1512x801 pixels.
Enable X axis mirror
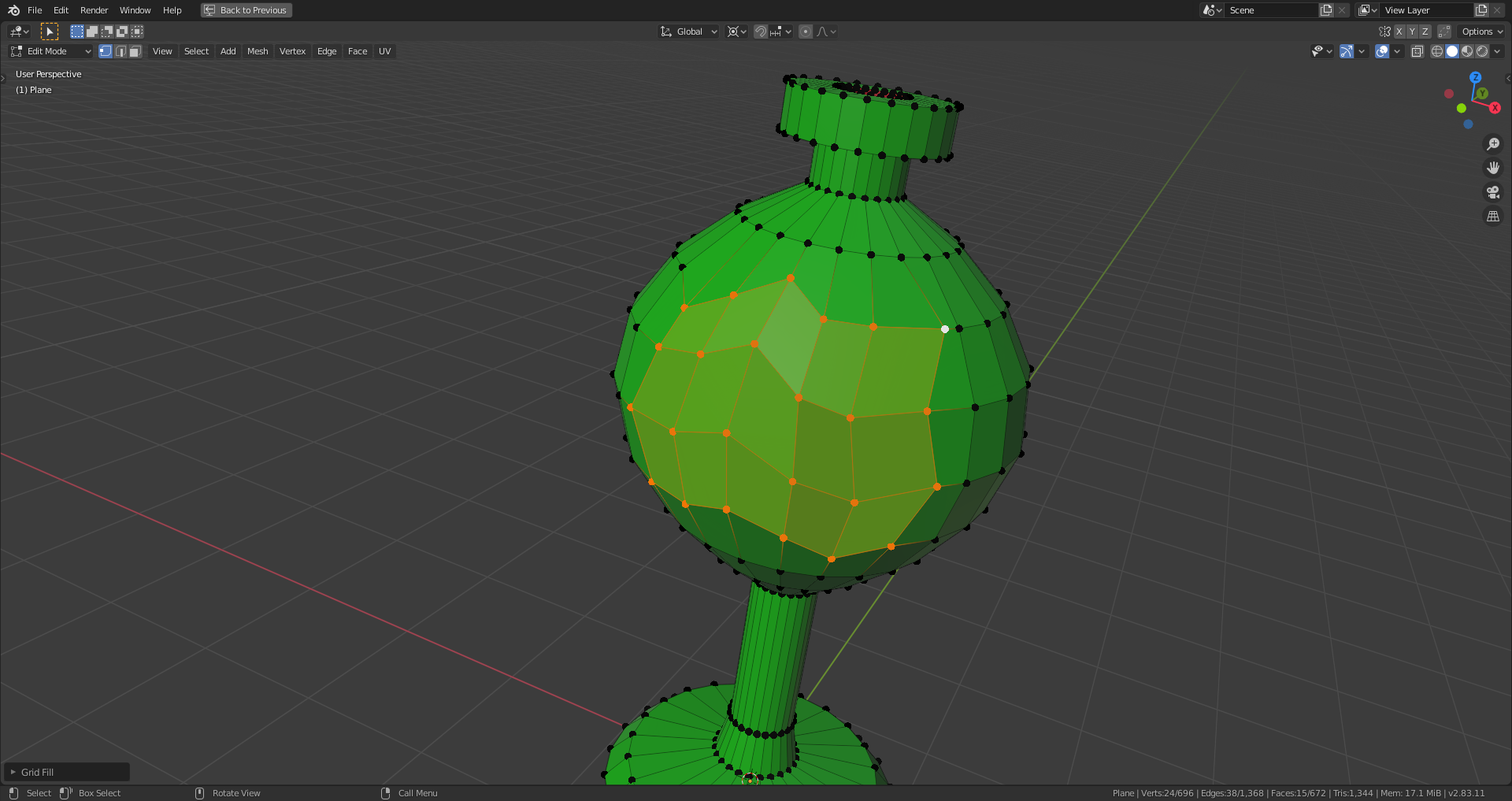[1399, 32]
